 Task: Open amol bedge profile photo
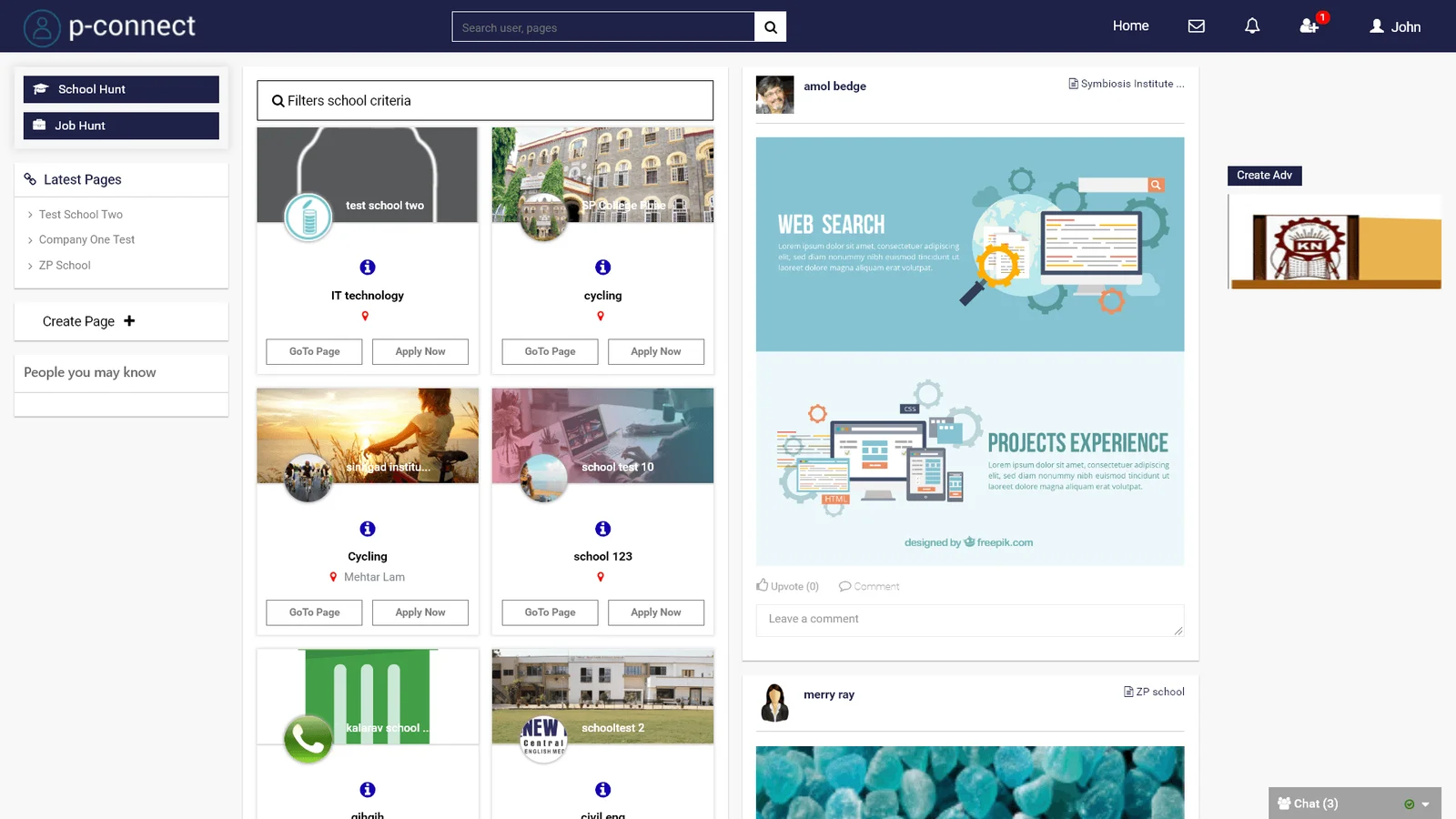coord(774,95)
